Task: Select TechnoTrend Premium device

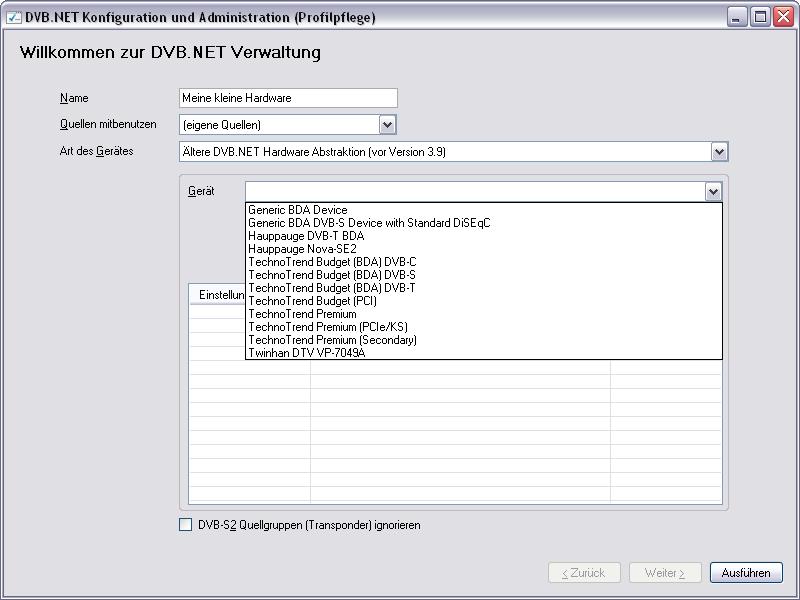Action: coord(302,314)
